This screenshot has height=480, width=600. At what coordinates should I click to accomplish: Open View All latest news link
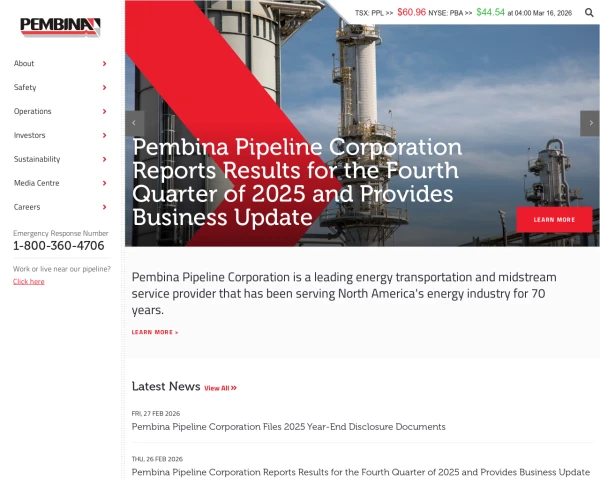[220, 388]
